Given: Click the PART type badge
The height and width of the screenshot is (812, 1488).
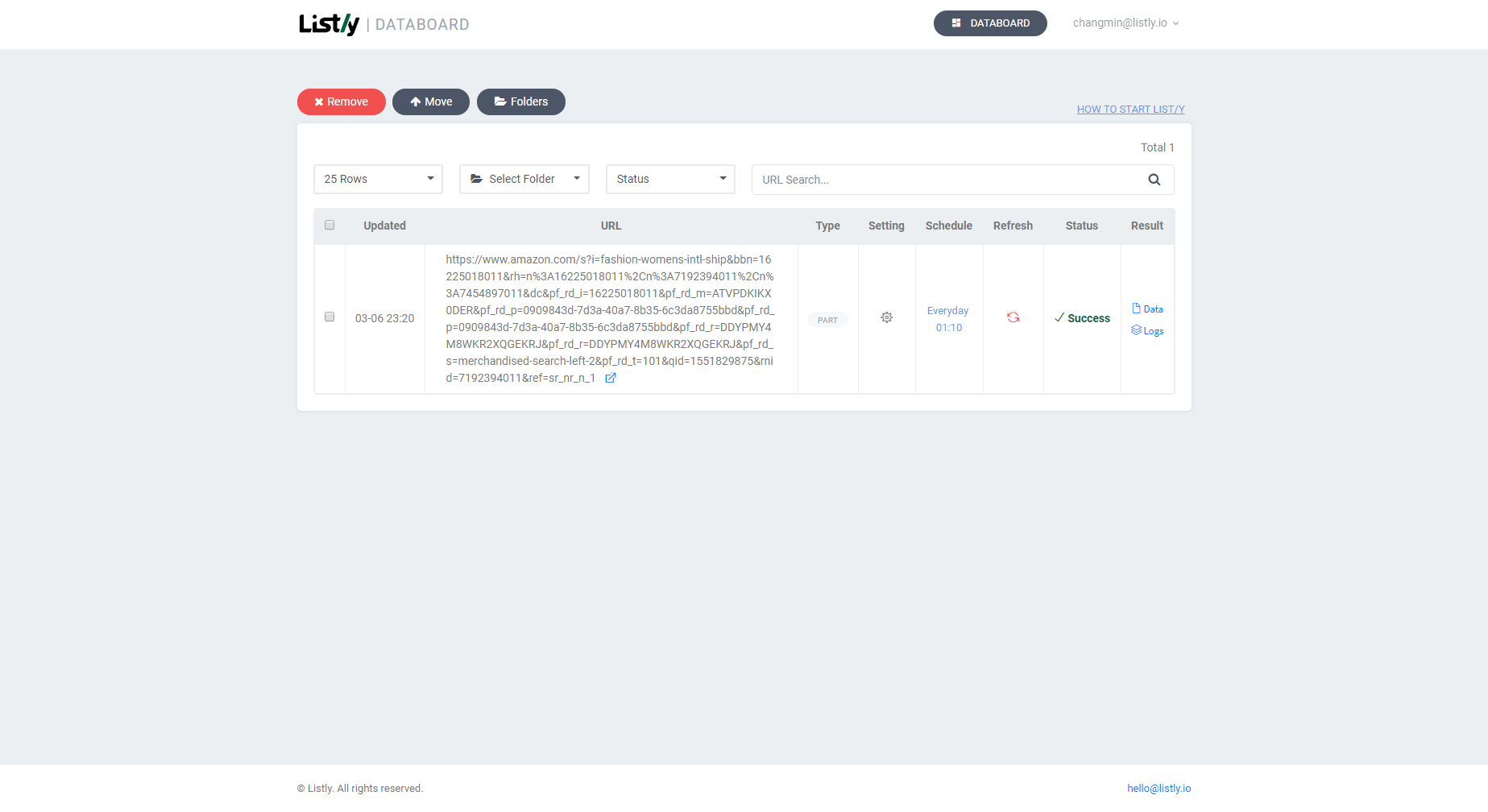Looking at the screenshot, I should 827,321.
